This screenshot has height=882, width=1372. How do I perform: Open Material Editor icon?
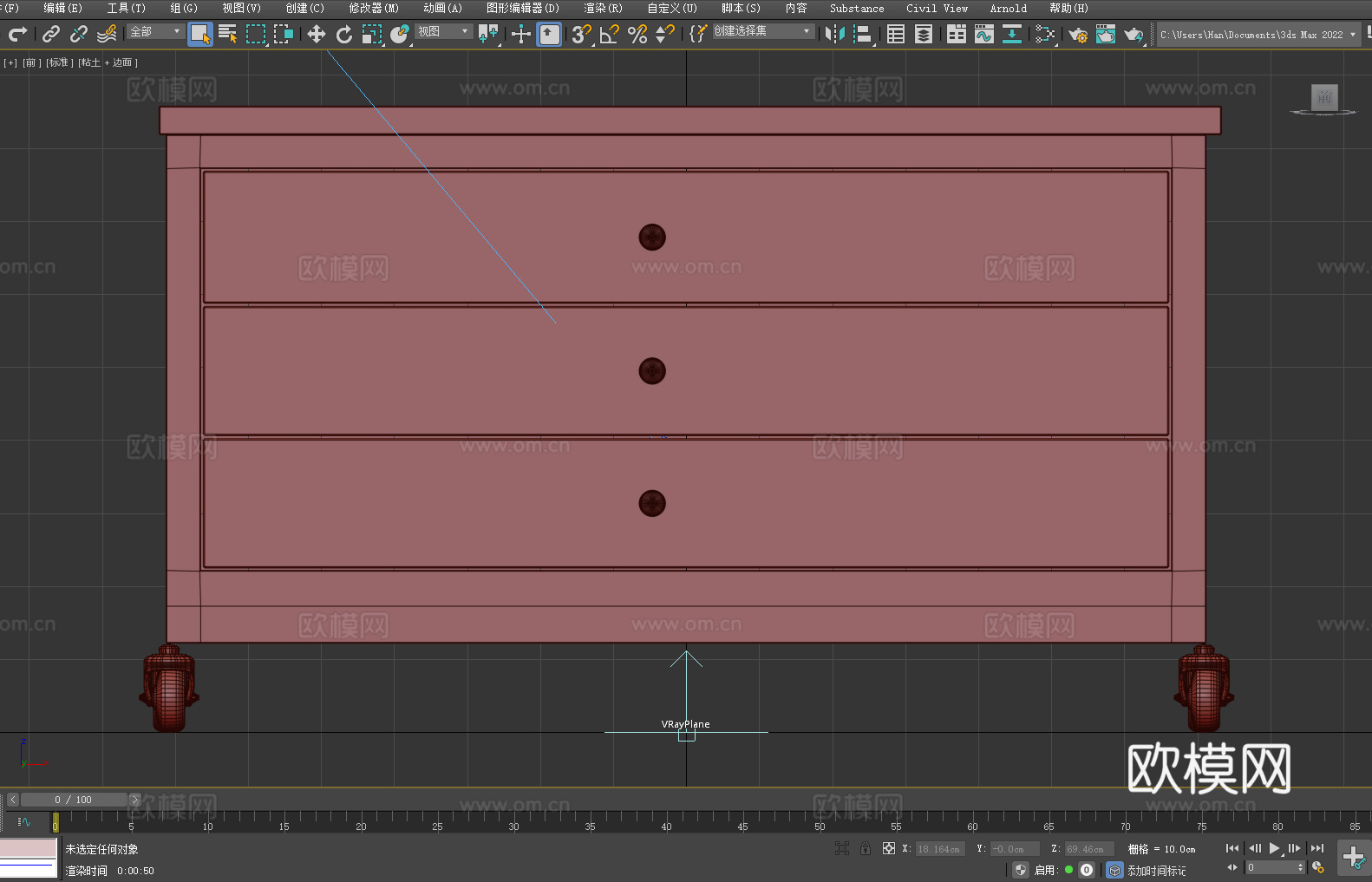pos(1045,34)
